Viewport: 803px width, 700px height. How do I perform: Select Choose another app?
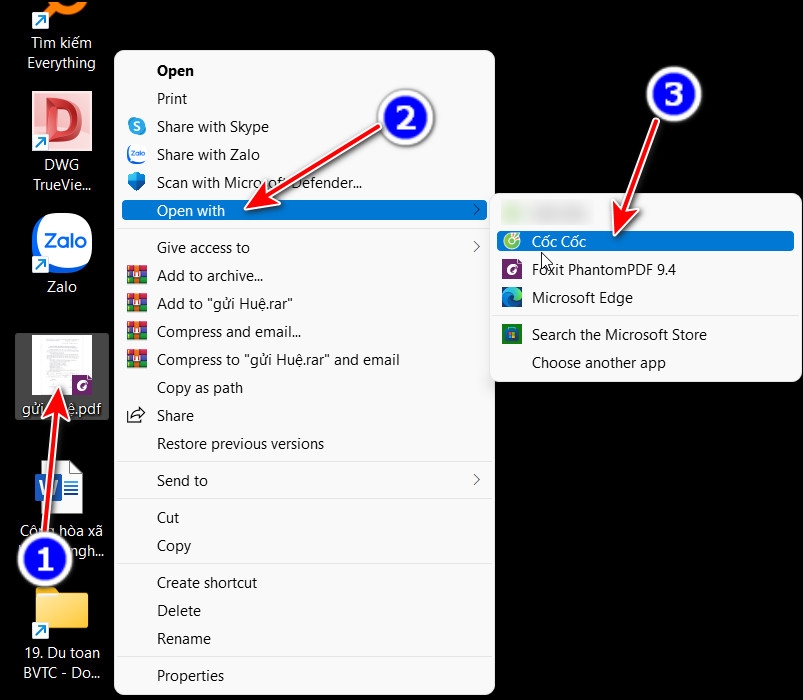click(645, 363)
